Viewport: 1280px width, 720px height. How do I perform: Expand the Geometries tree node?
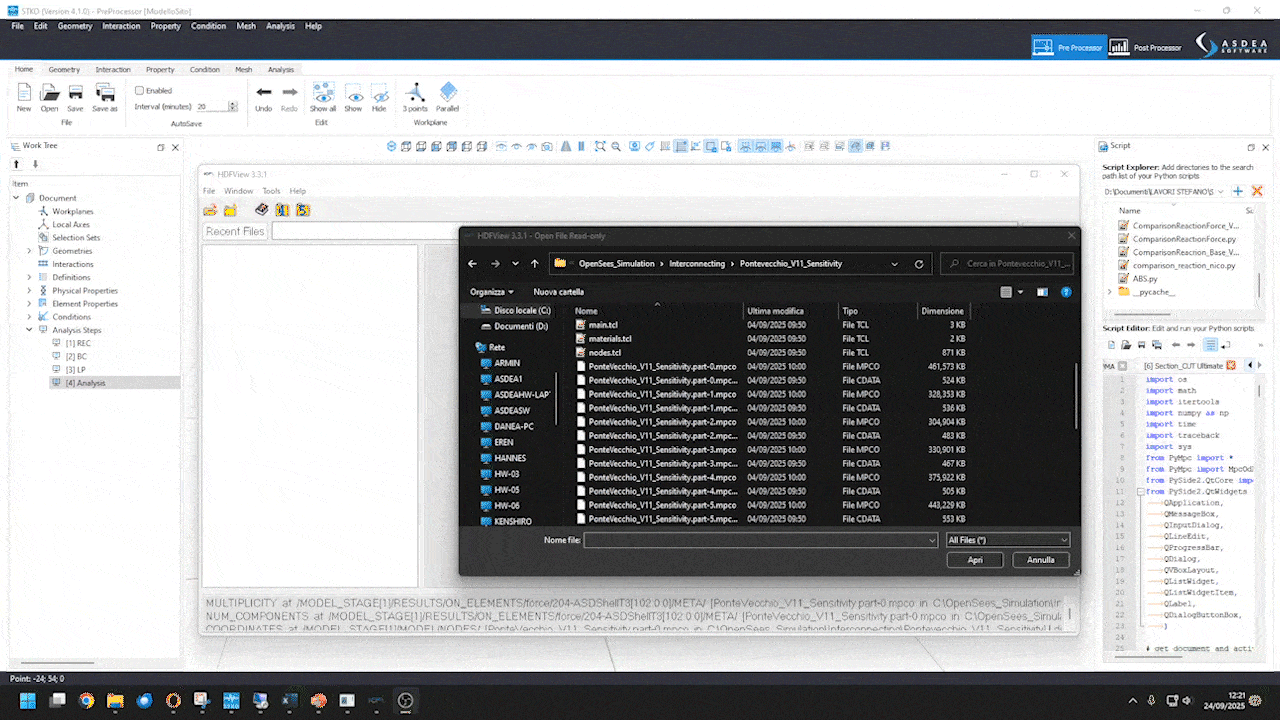pyautogui.click(x=29, y=251)
